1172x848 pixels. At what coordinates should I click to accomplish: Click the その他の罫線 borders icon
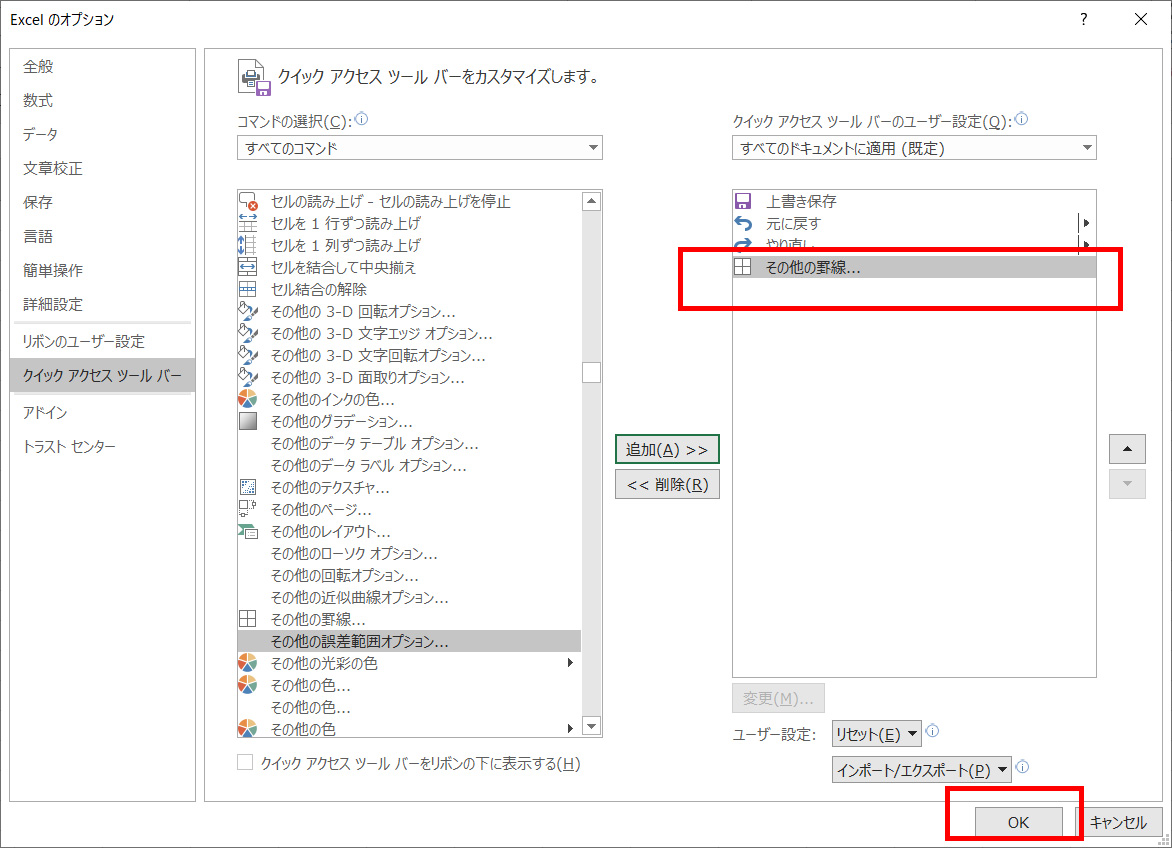coord(247,619)
